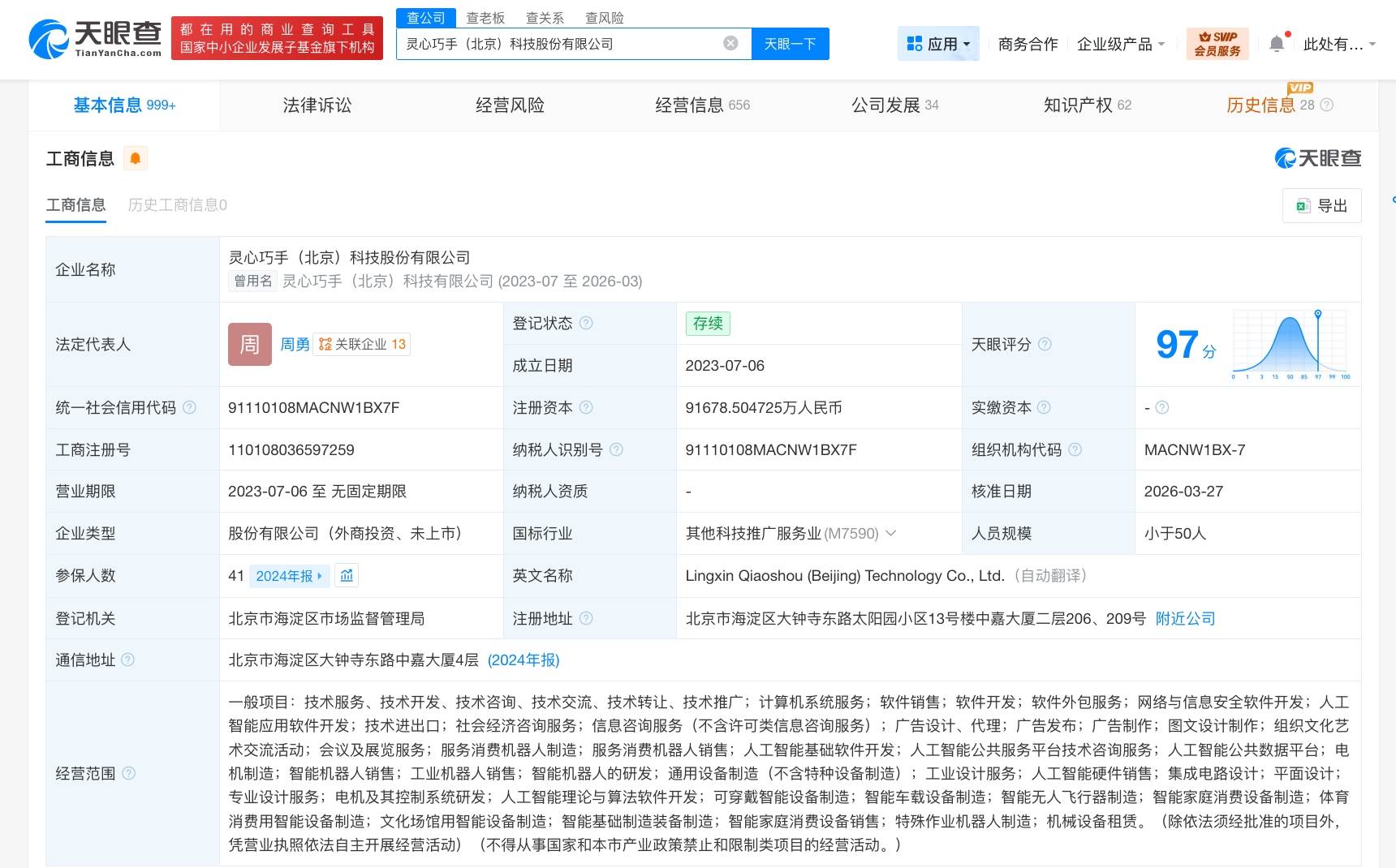
Task: Click the help icon beside 注册地址
Action: pos(586,618)
